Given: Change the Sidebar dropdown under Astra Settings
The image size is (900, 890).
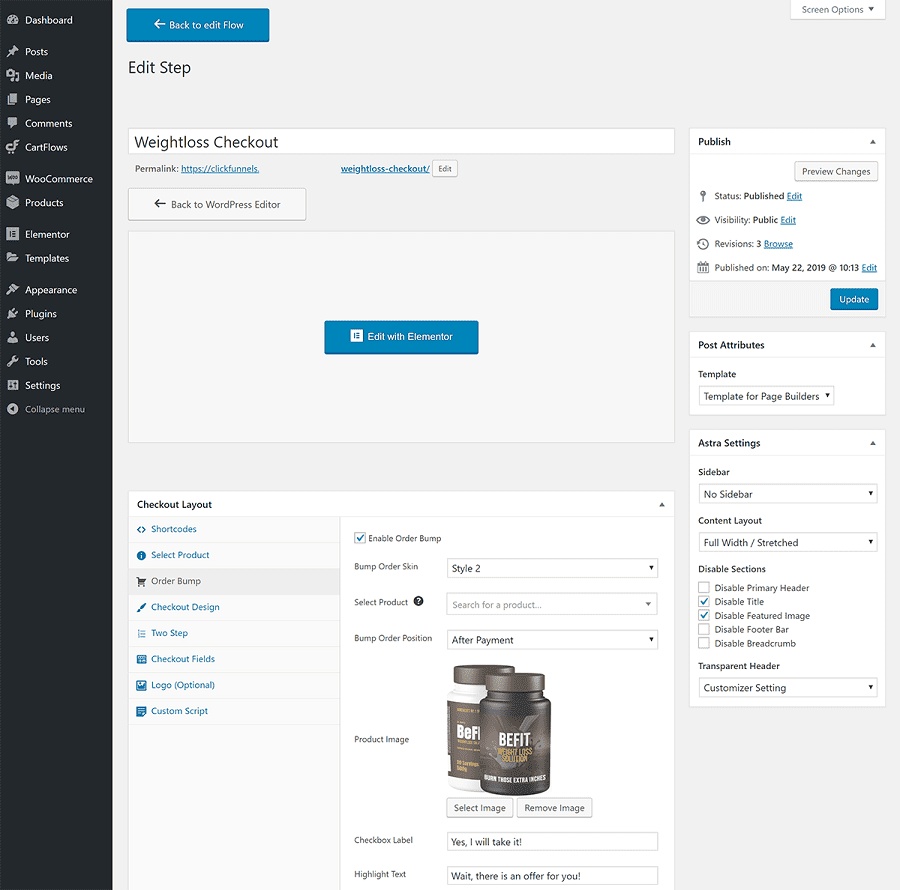Looking at the screenshot, I should [x=787, y=493].
